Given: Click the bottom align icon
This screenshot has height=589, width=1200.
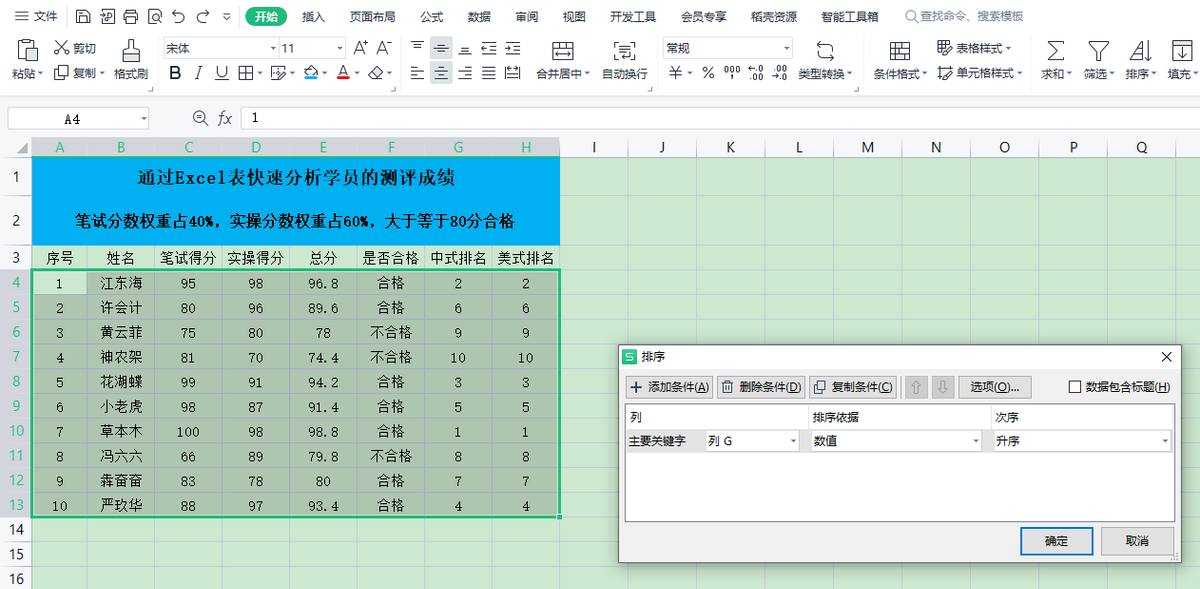Looking at the screenshot, I should [464, 48].
